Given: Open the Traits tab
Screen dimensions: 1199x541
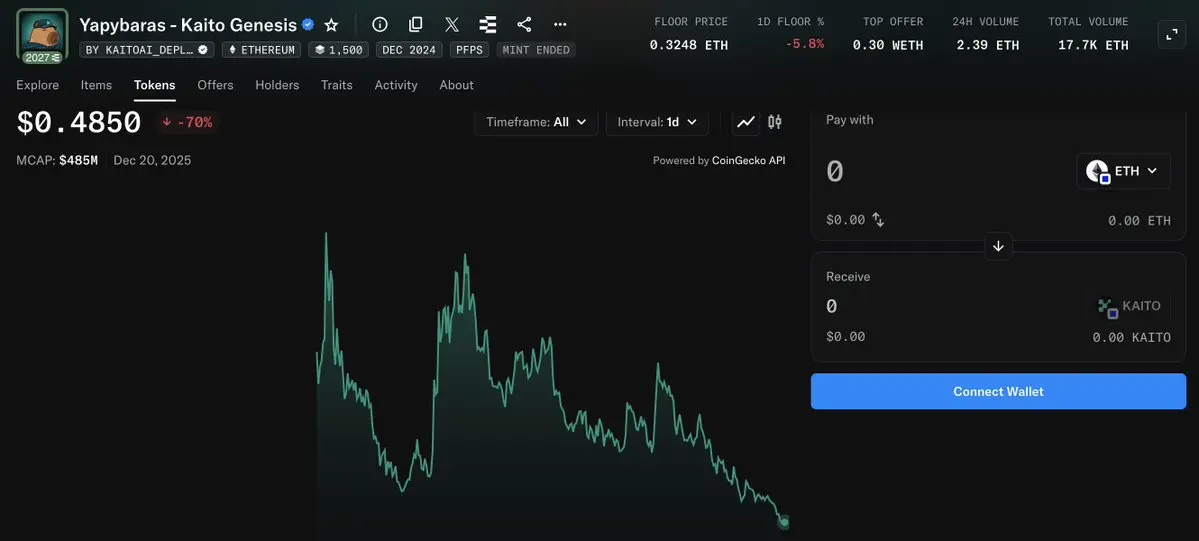Looking at the screenshot, I should point(336,85).
